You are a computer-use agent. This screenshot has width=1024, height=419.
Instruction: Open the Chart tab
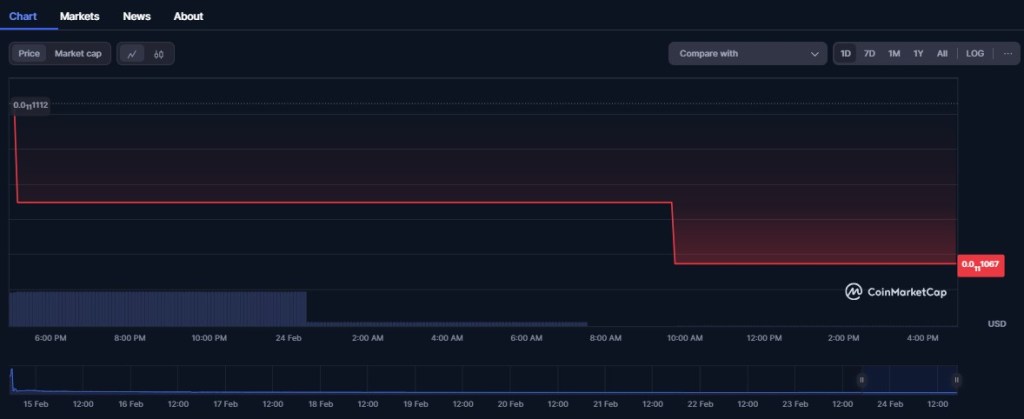click(x=23, y=16)
